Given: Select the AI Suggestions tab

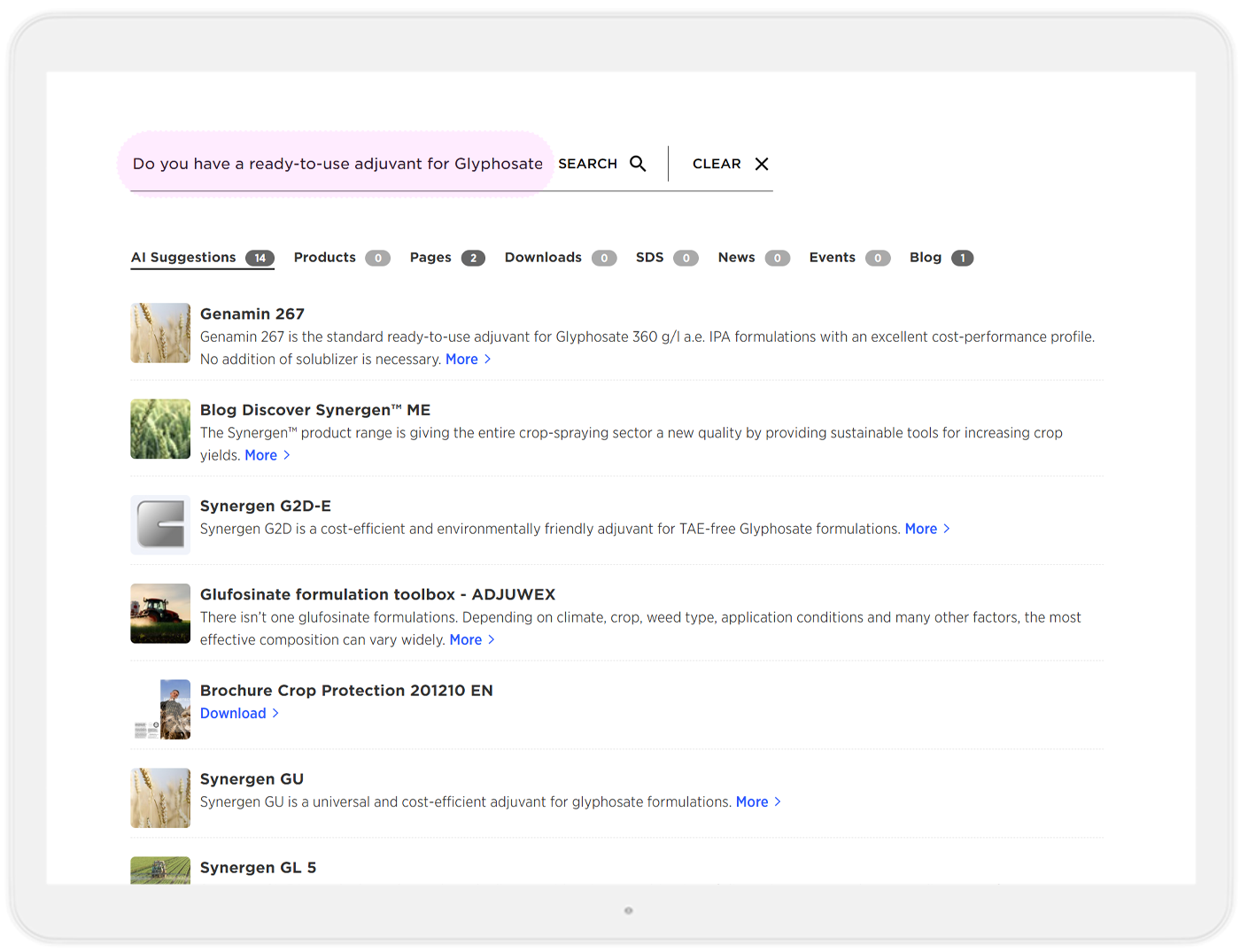Looking at the screenshot, I should point(203,258).
